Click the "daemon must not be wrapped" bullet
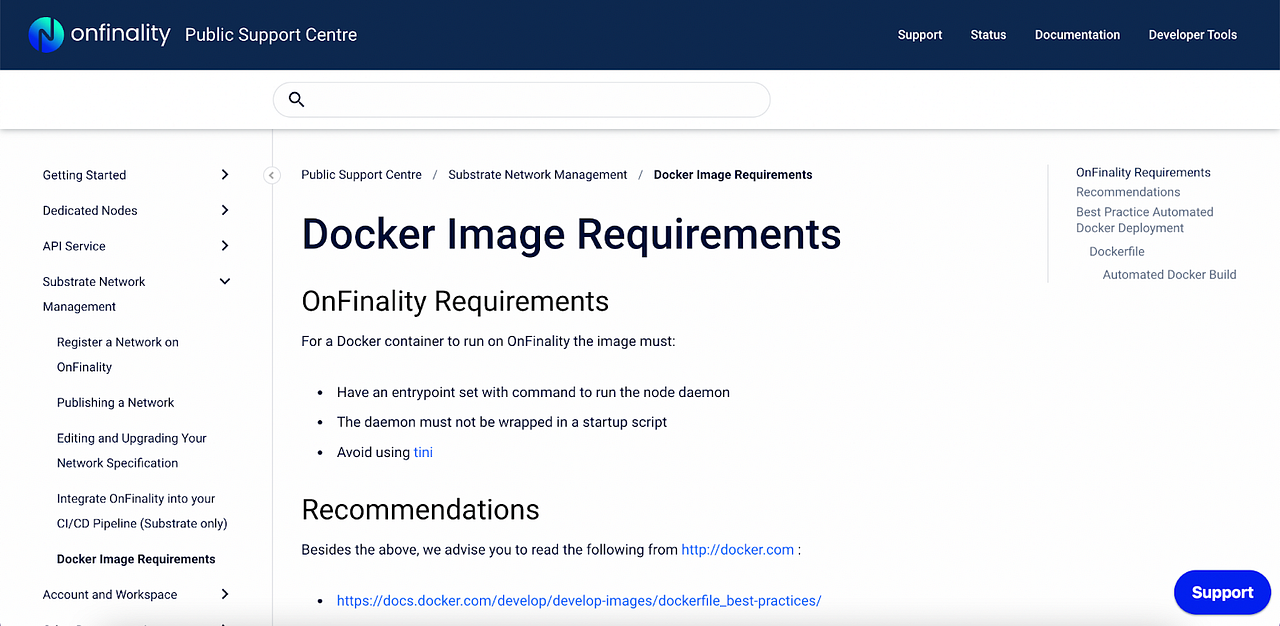 (502, 422)
